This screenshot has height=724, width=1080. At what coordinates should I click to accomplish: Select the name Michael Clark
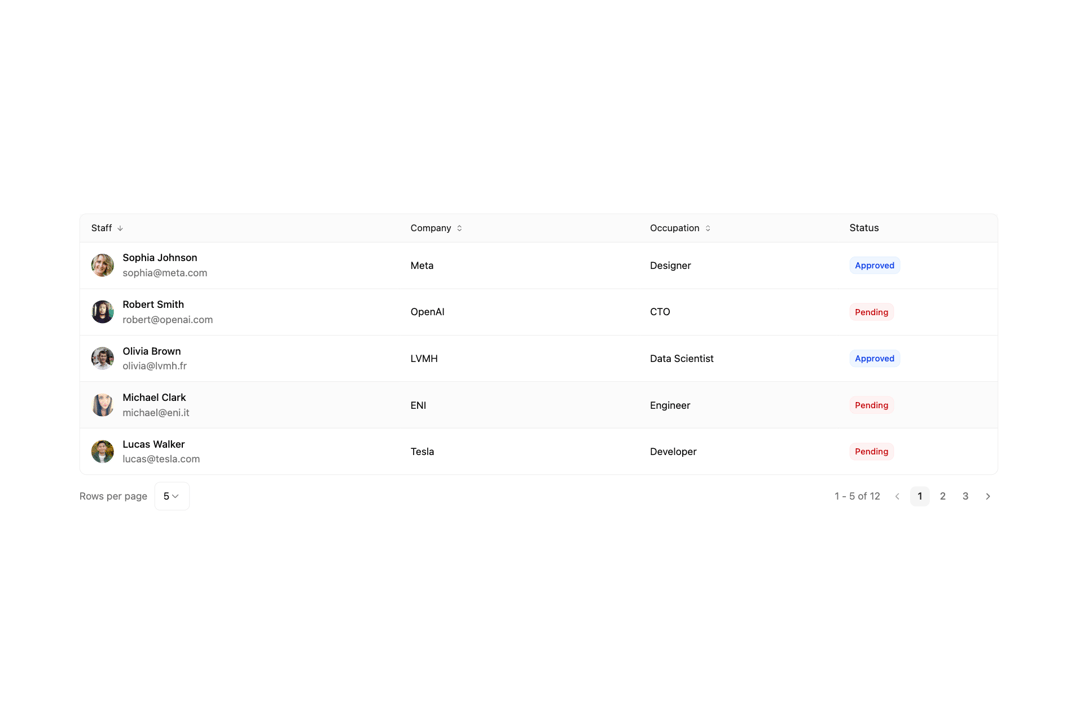coord(154,397)
